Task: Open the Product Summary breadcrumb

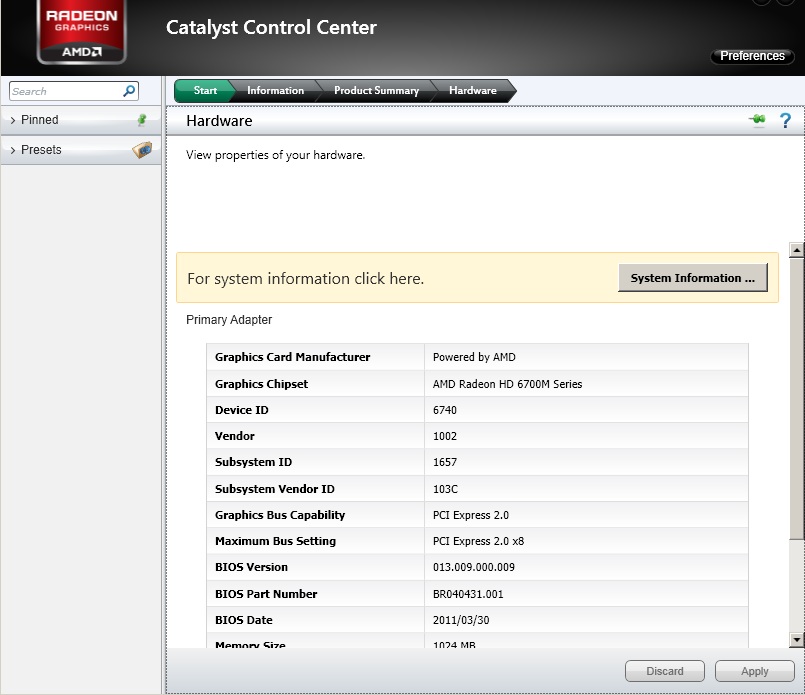Action: click(x=376, y=90)
